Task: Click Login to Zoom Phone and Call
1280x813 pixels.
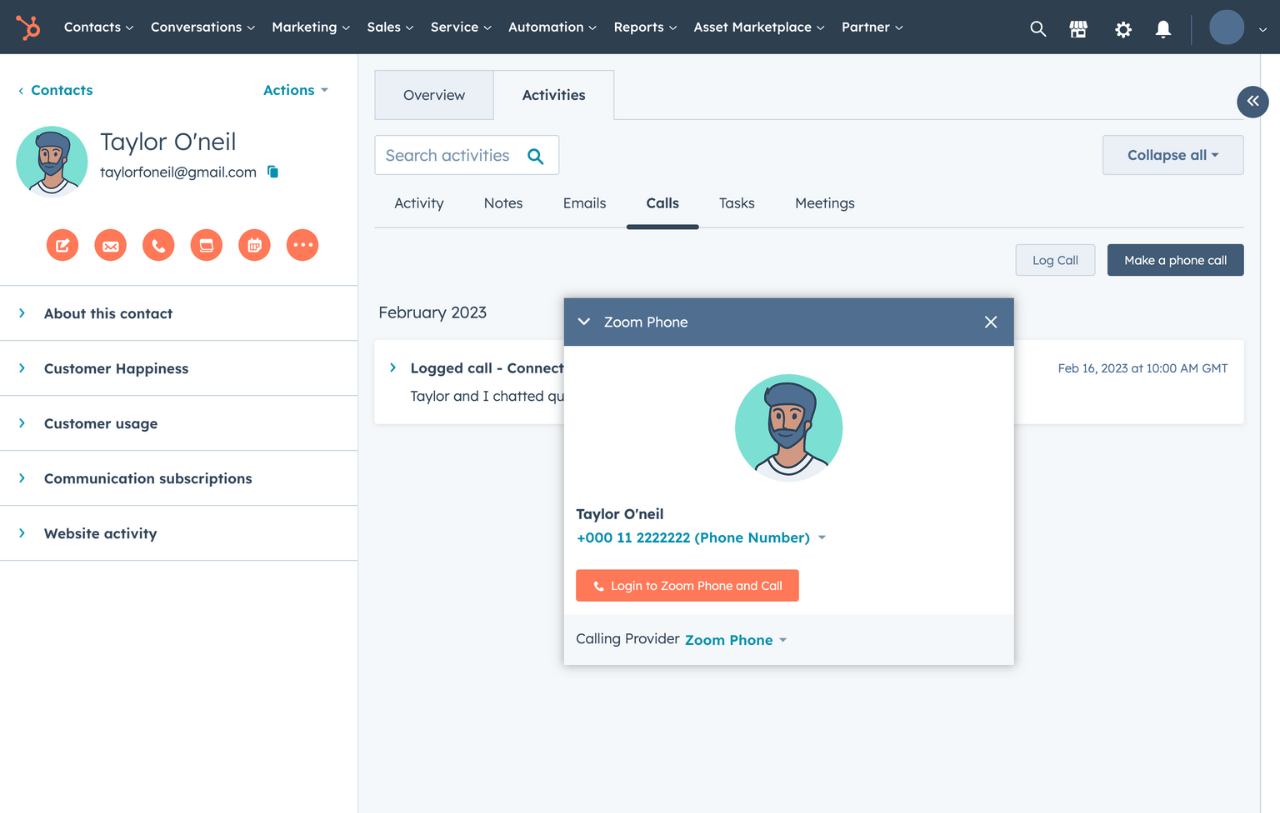Action: 687,585
